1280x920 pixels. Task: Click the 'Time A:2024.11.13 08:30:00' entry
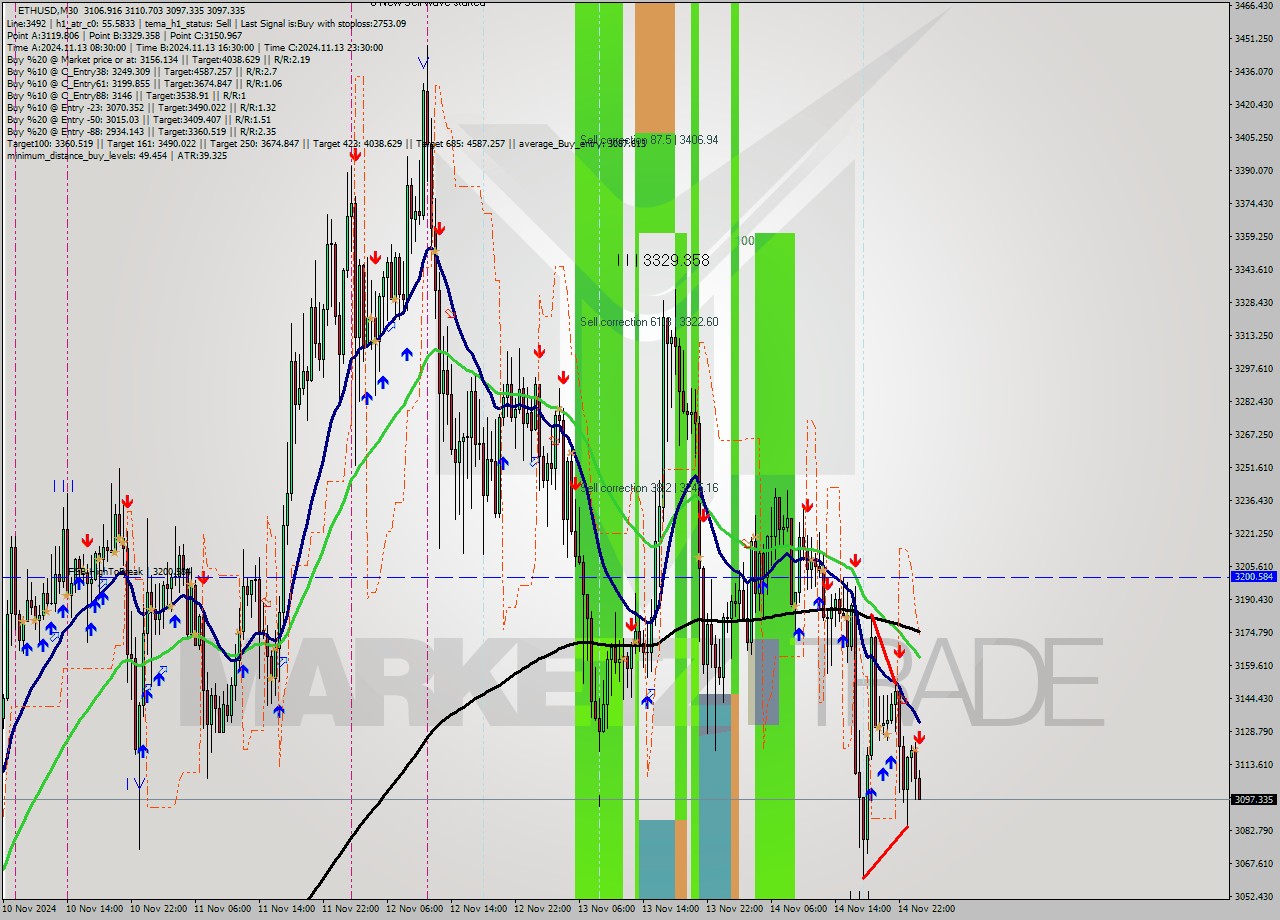(66, 47)
